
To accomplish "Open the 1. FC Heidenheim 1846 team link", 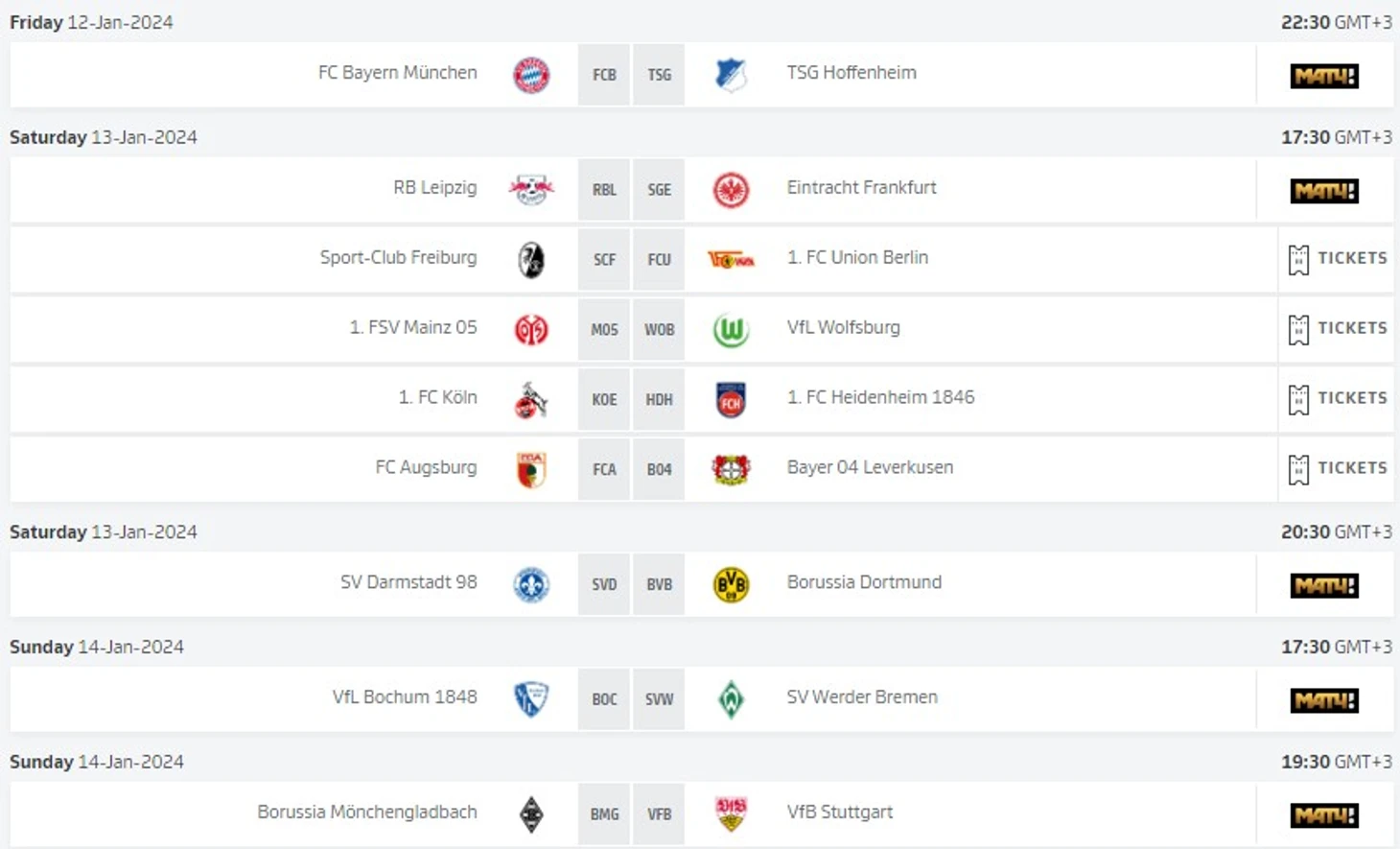I will (880, 397).
